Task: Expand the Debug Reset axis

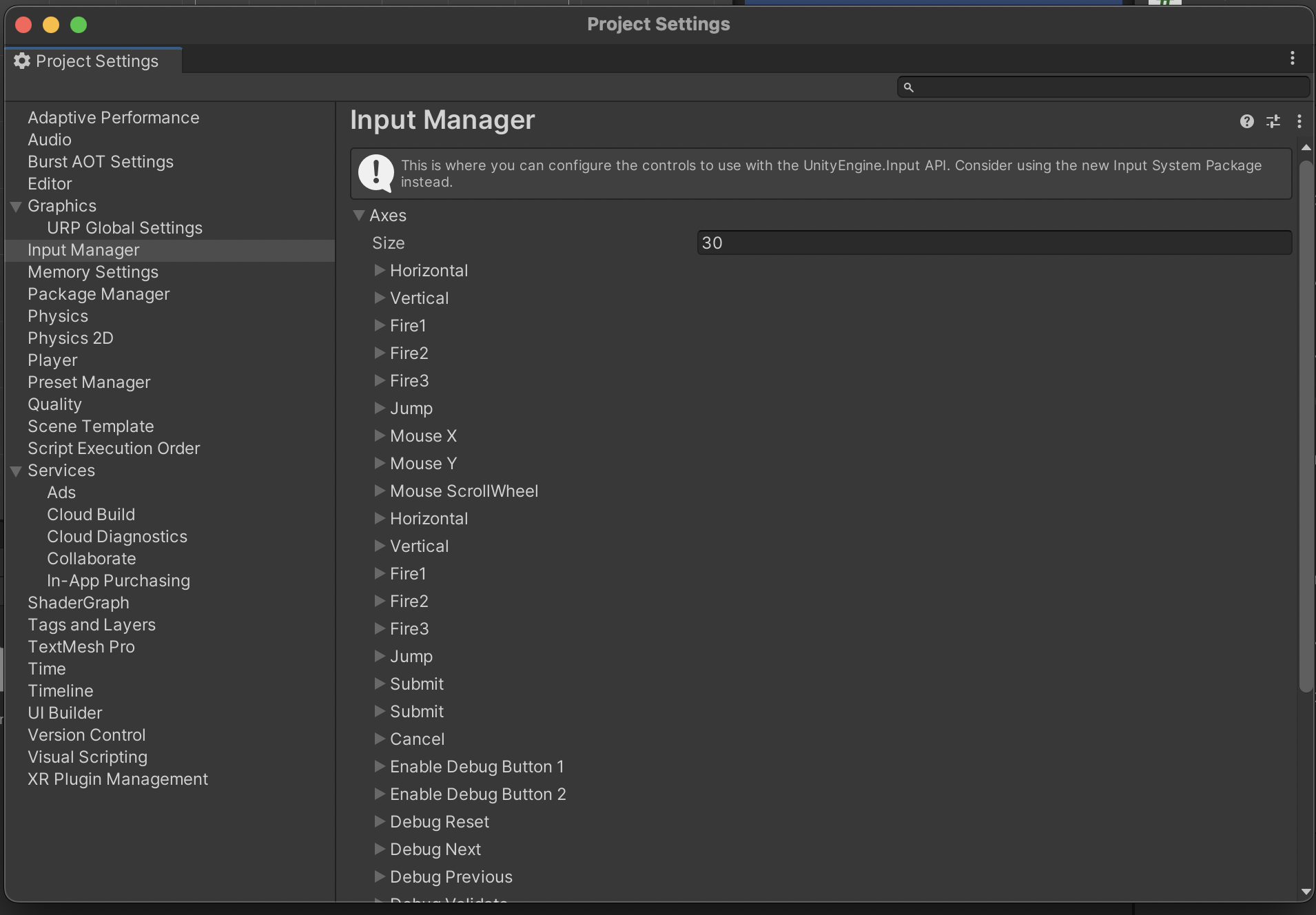Action: coord(379,821)
